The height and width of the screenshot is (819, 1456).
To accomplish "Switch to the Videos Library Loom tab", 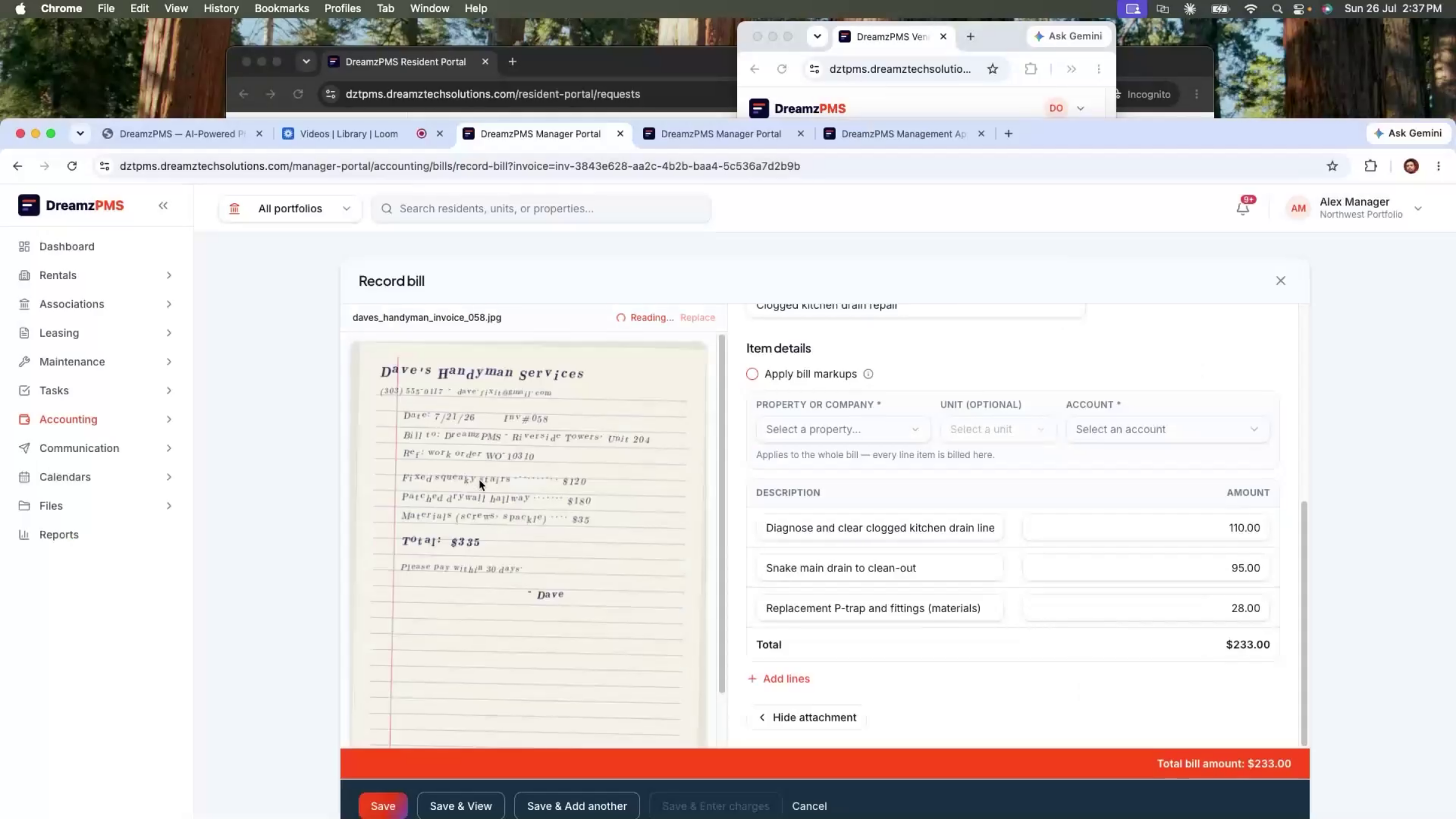I will (349, 134).
